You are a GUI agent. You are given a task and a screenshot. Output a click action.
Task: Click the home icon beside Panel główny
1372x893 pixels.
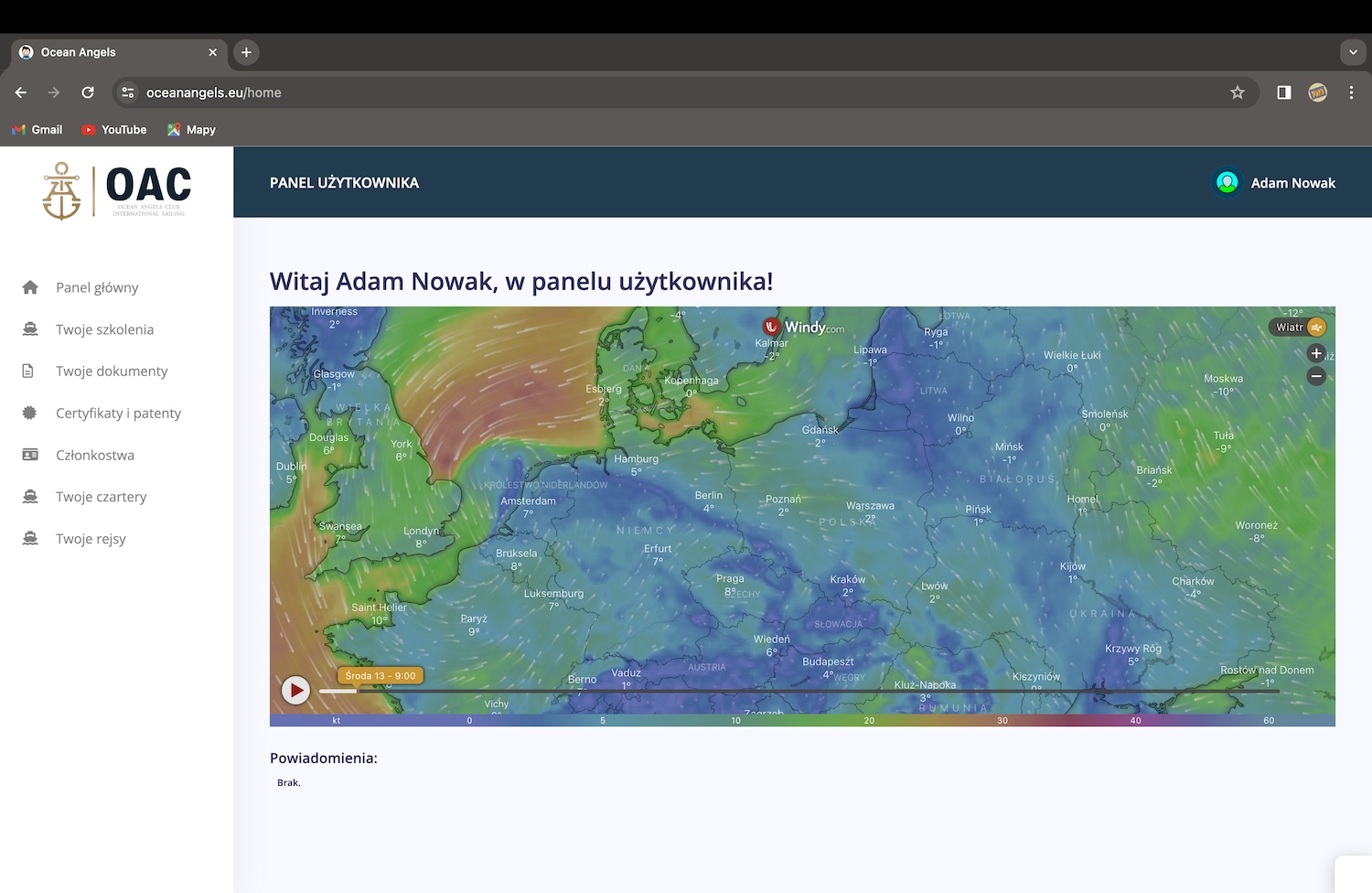30,287
